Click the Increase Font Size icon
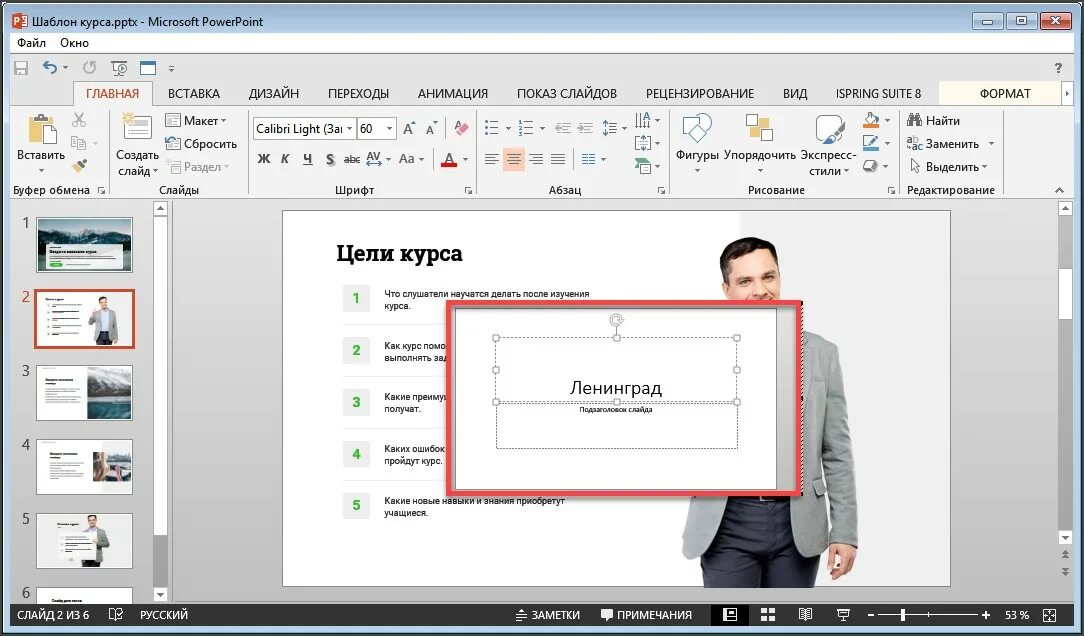1084x636 pixels. coord(409,129)
